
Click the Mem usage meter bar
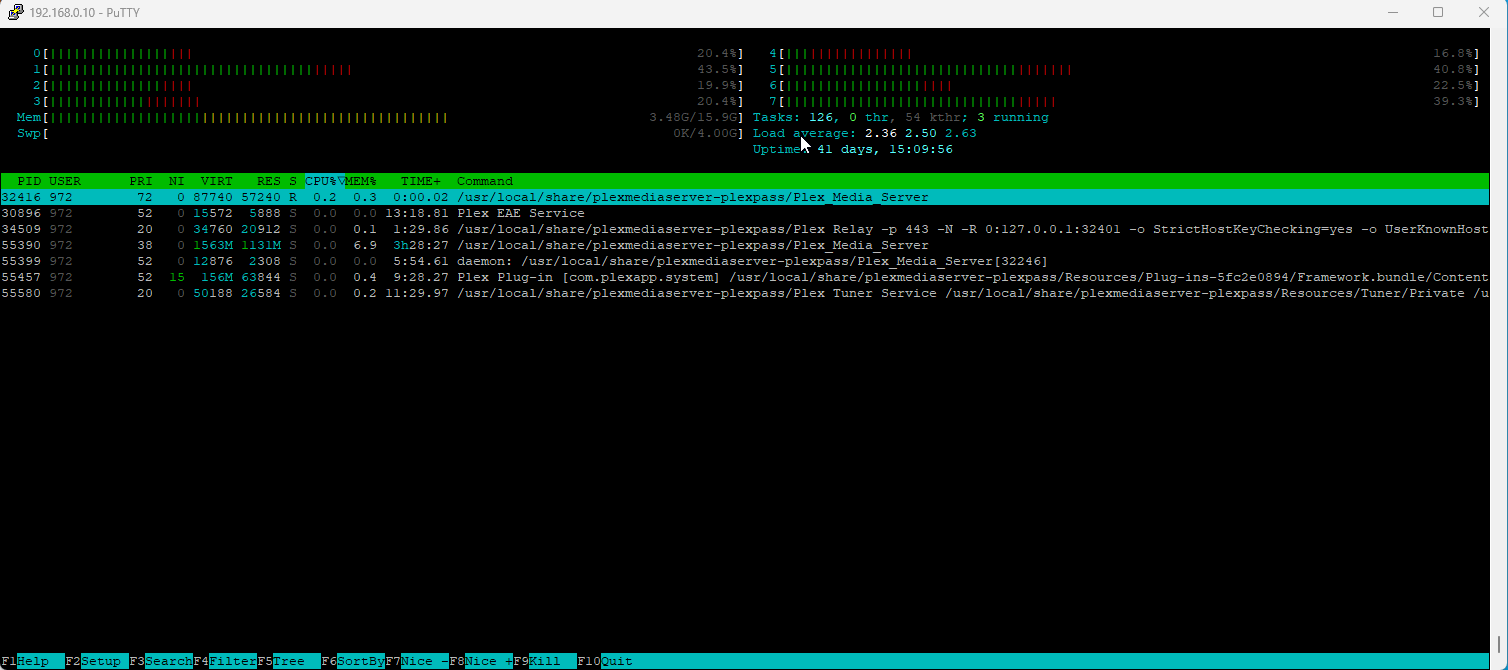point(381,117)
